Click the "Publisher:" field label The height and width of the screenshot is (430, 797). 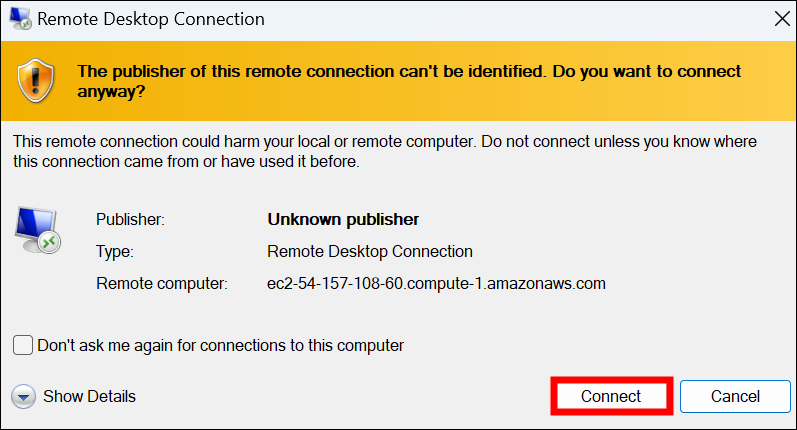(130, 219)
